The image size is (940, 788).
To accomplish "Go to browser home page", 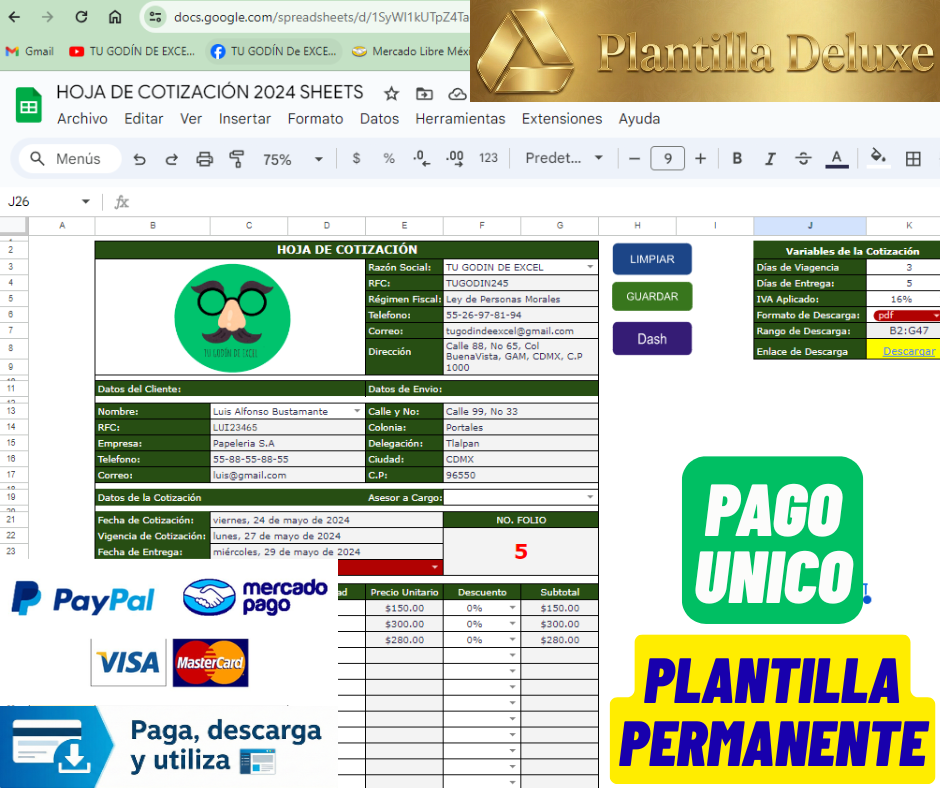I will coord(115,17).
